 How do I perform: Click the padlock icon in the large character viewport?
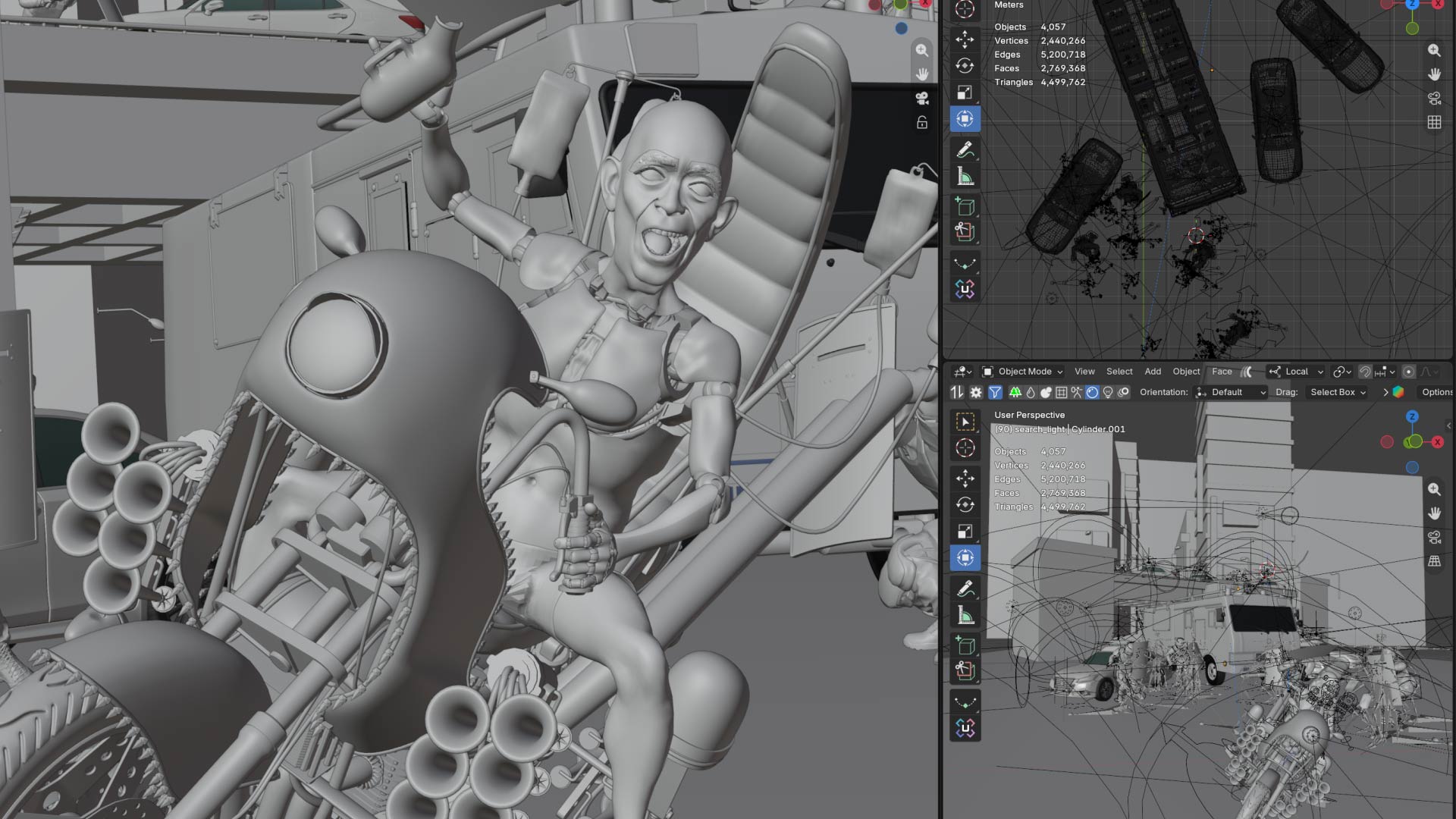pos(922,122)
